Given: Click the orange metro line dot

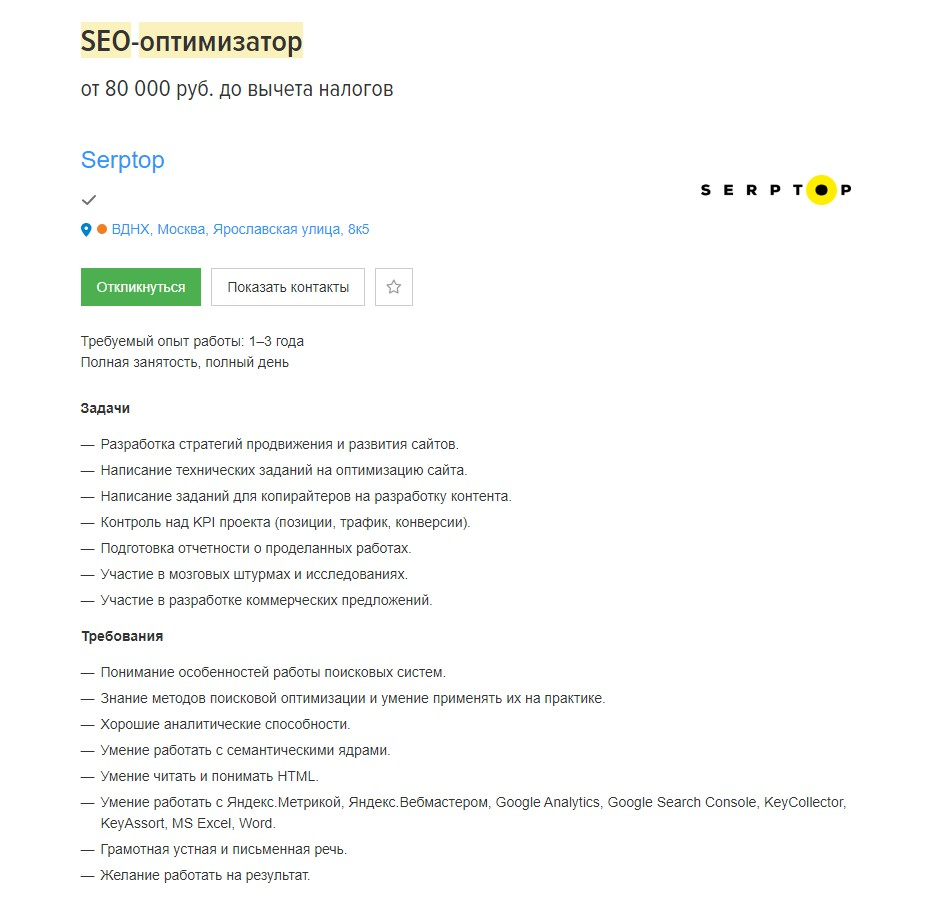Looking at the screenshot, I should [x=102, y=229].
